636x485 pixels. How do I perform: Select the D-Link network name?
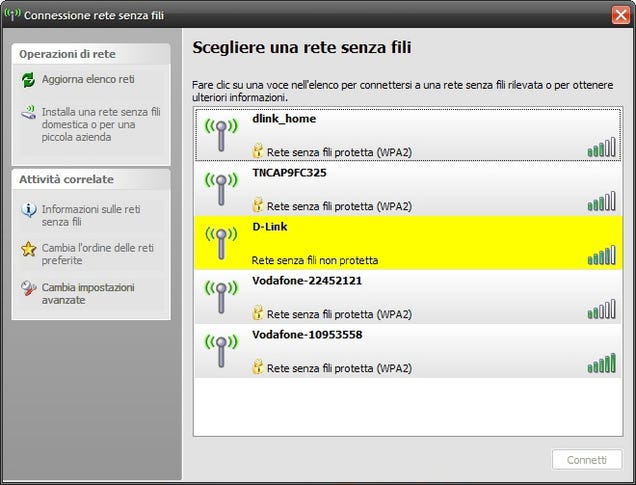270,227
